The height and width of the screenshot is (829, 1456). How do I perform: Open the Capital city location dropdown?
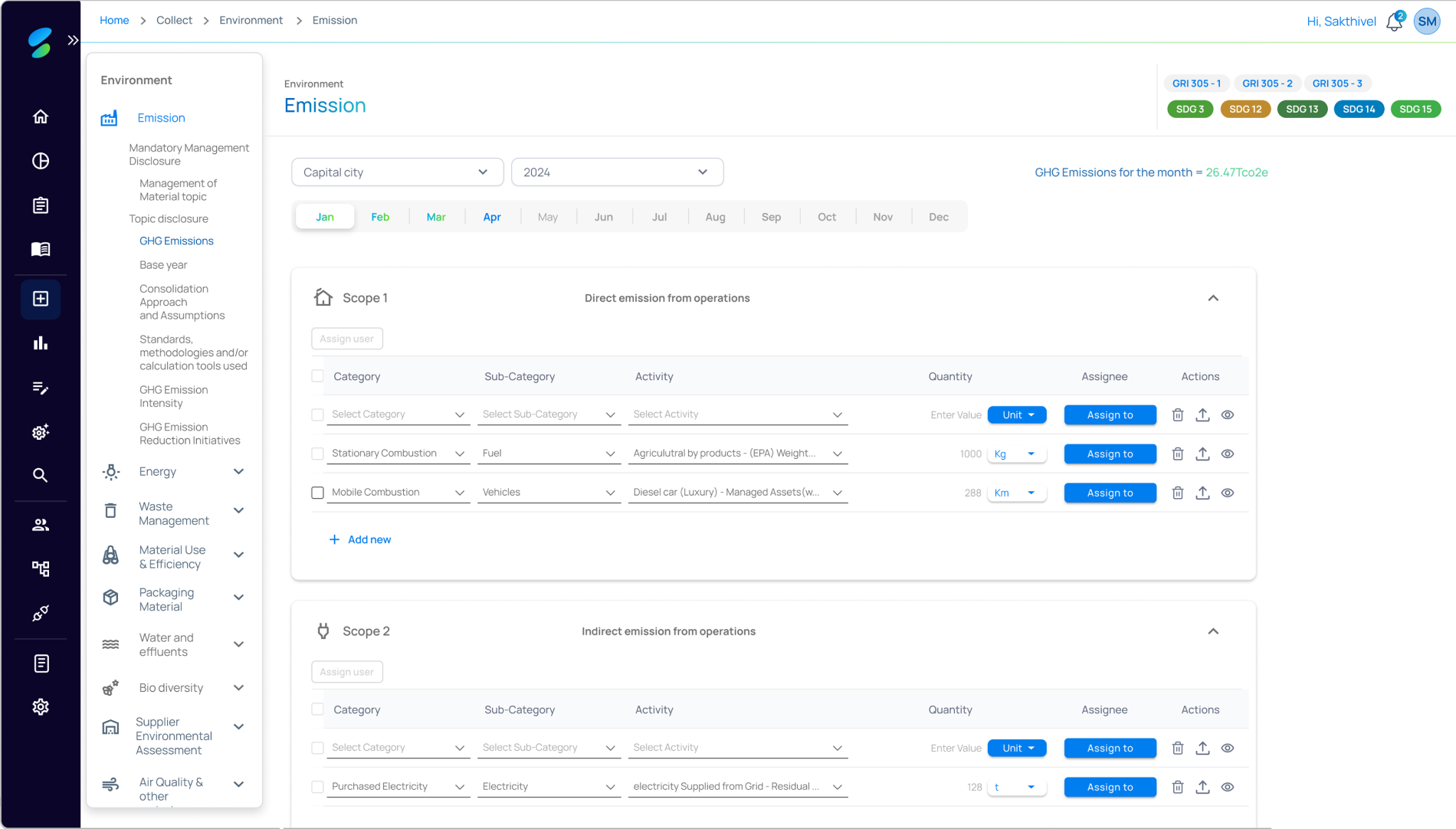397,172
